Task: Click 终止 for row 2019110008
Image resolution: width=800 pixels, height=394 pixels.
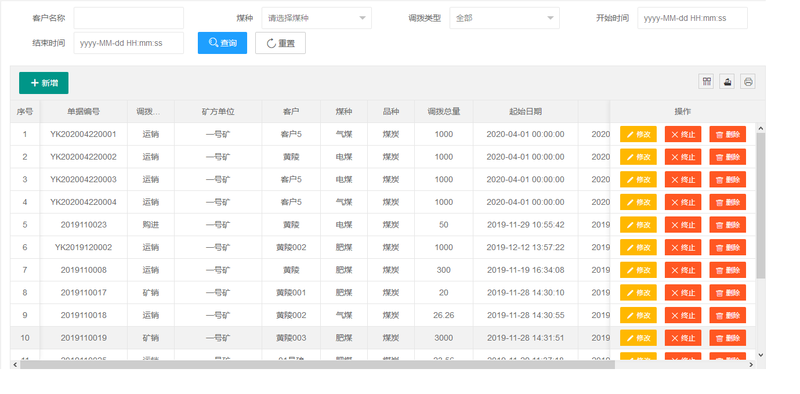Action: (x=683, y=270)
